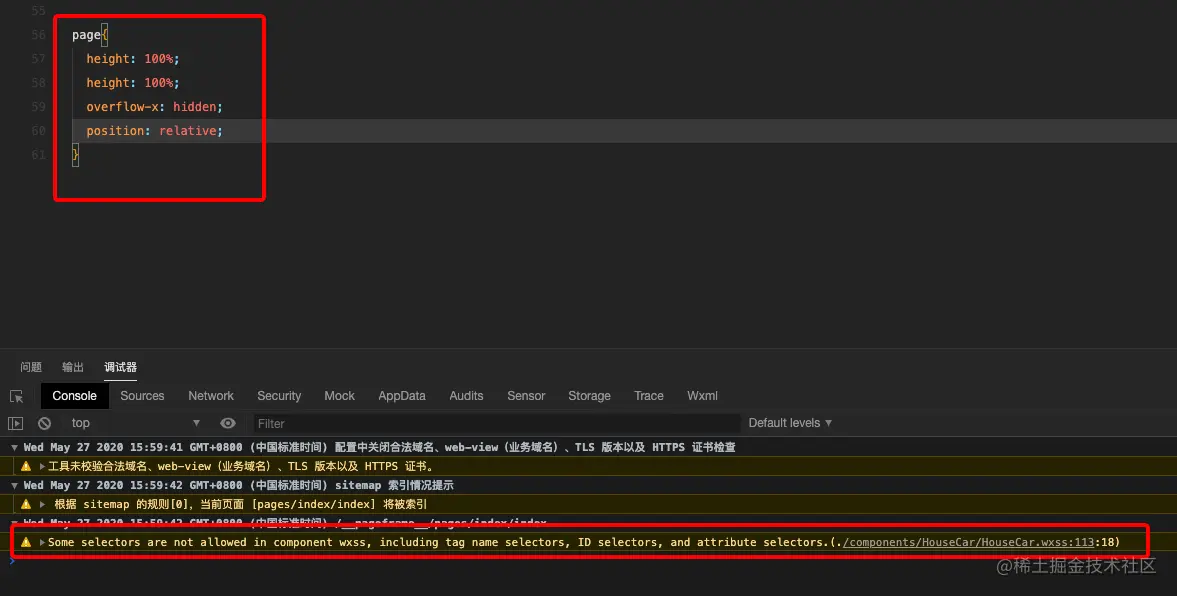Screen dimensions: 1177x596
Task: Expand the Some selectors are not allowed warning
Action: click(x=42, y=542)
